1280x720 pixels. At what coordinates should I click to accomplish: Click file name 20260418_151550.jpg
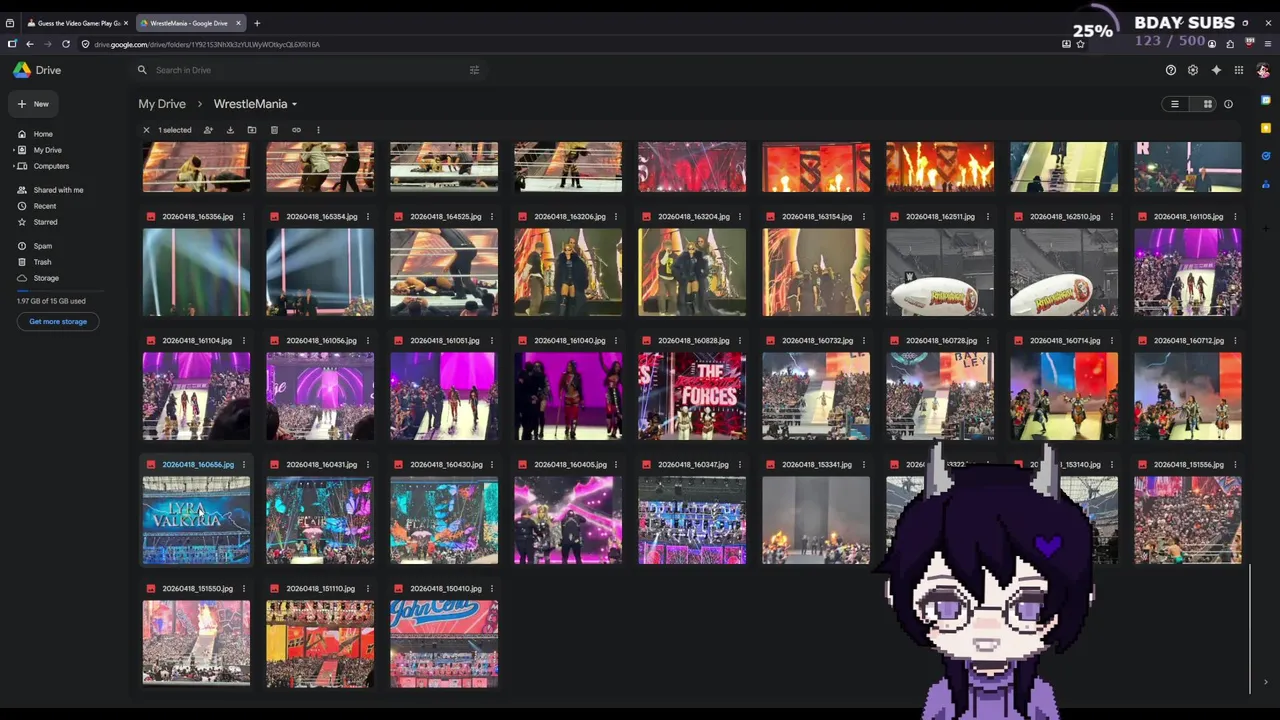tap(197, 589)
